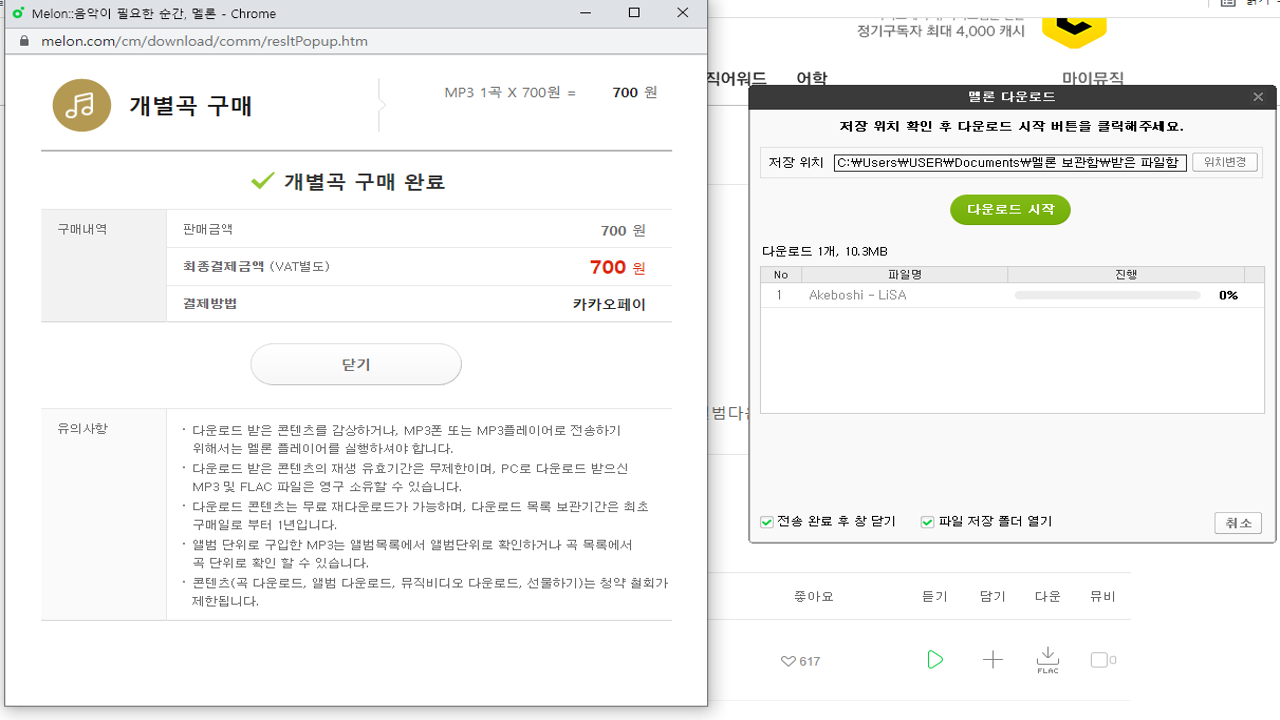Click the Melon favicon in title bar
1280x720 pixels.
pos(17,13)
